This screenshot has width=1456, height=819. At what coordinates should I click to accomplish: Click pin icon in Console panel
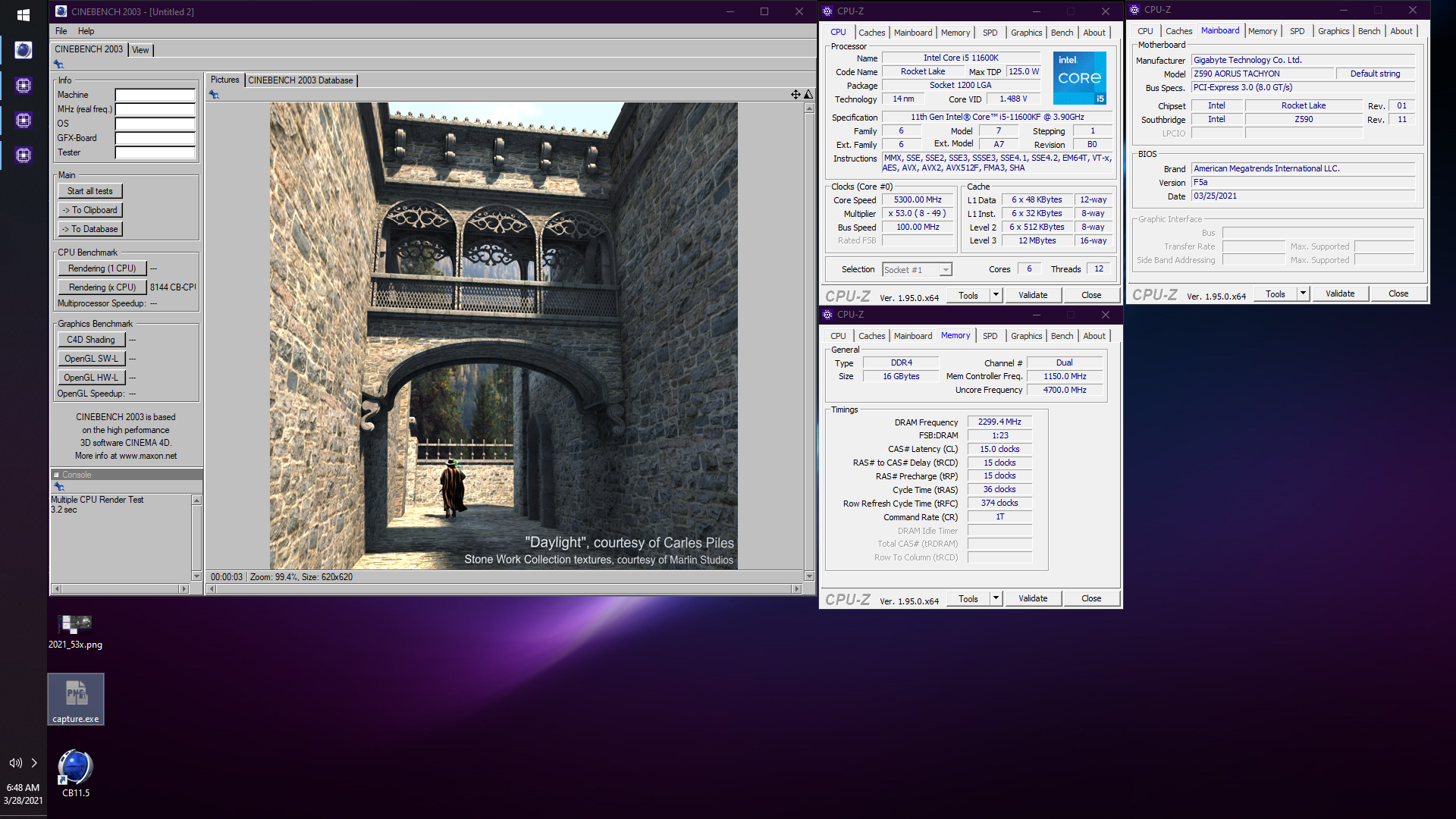(x=59, y=487)
